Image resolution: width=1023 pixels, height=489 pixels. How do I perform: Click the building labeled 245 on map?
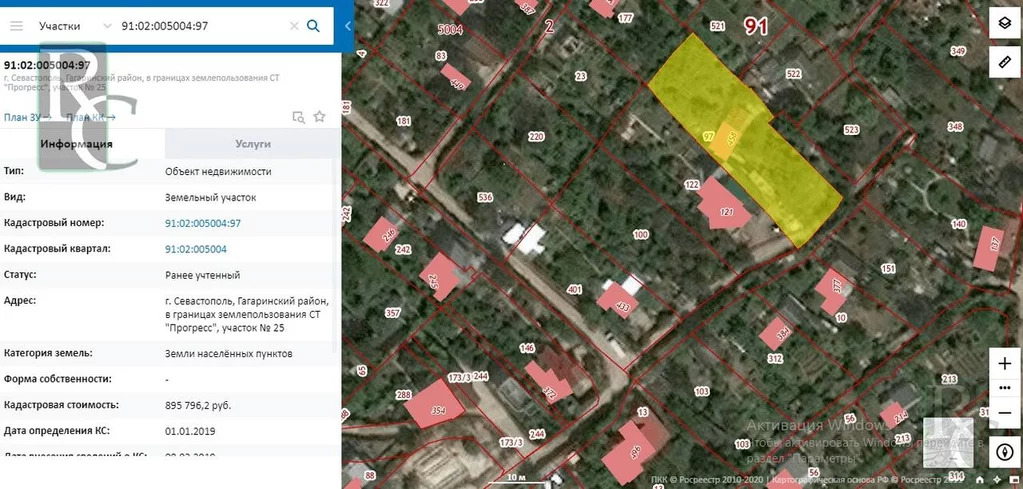[x=438, y=277]
